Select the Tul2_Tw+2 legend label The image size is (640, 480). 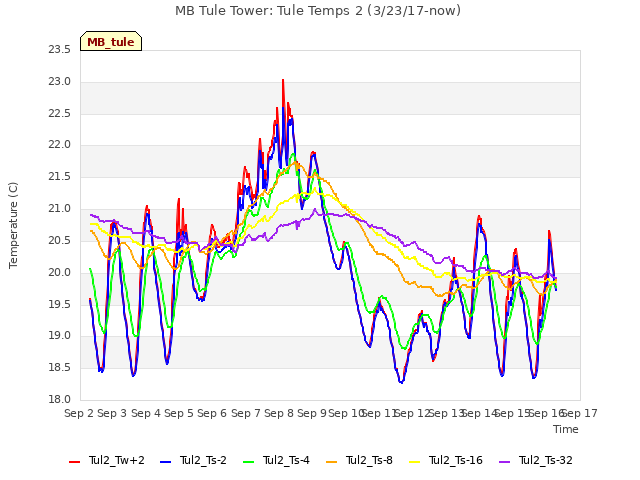coord(117,460)
